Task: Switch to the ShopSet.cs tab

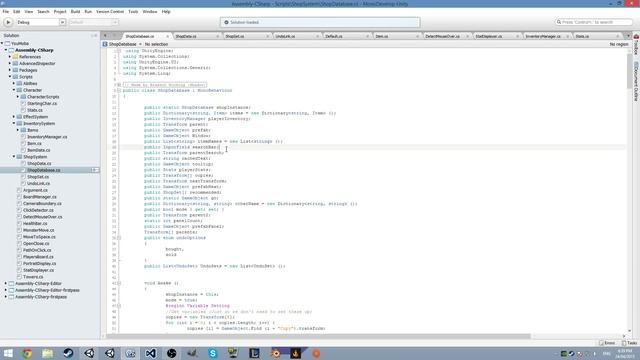Action: 235,36
